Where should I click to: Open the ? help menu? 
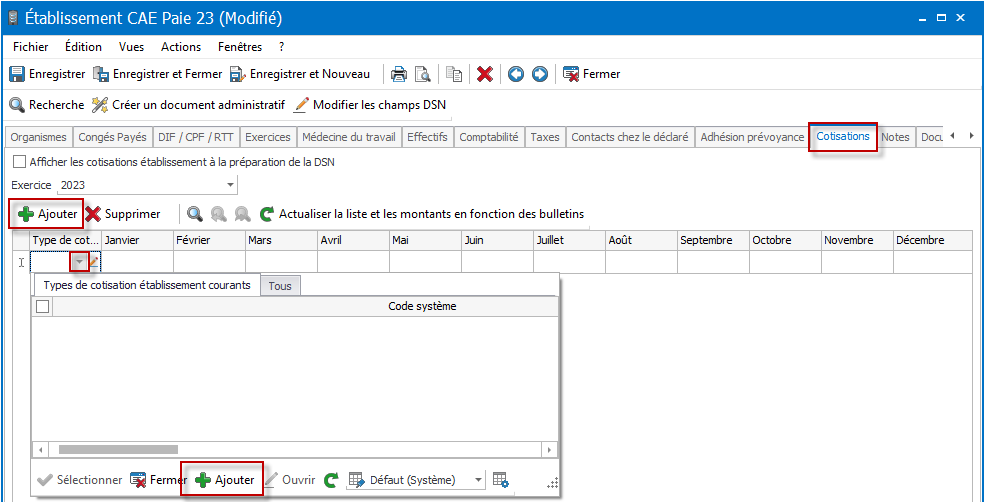point(282,47)
